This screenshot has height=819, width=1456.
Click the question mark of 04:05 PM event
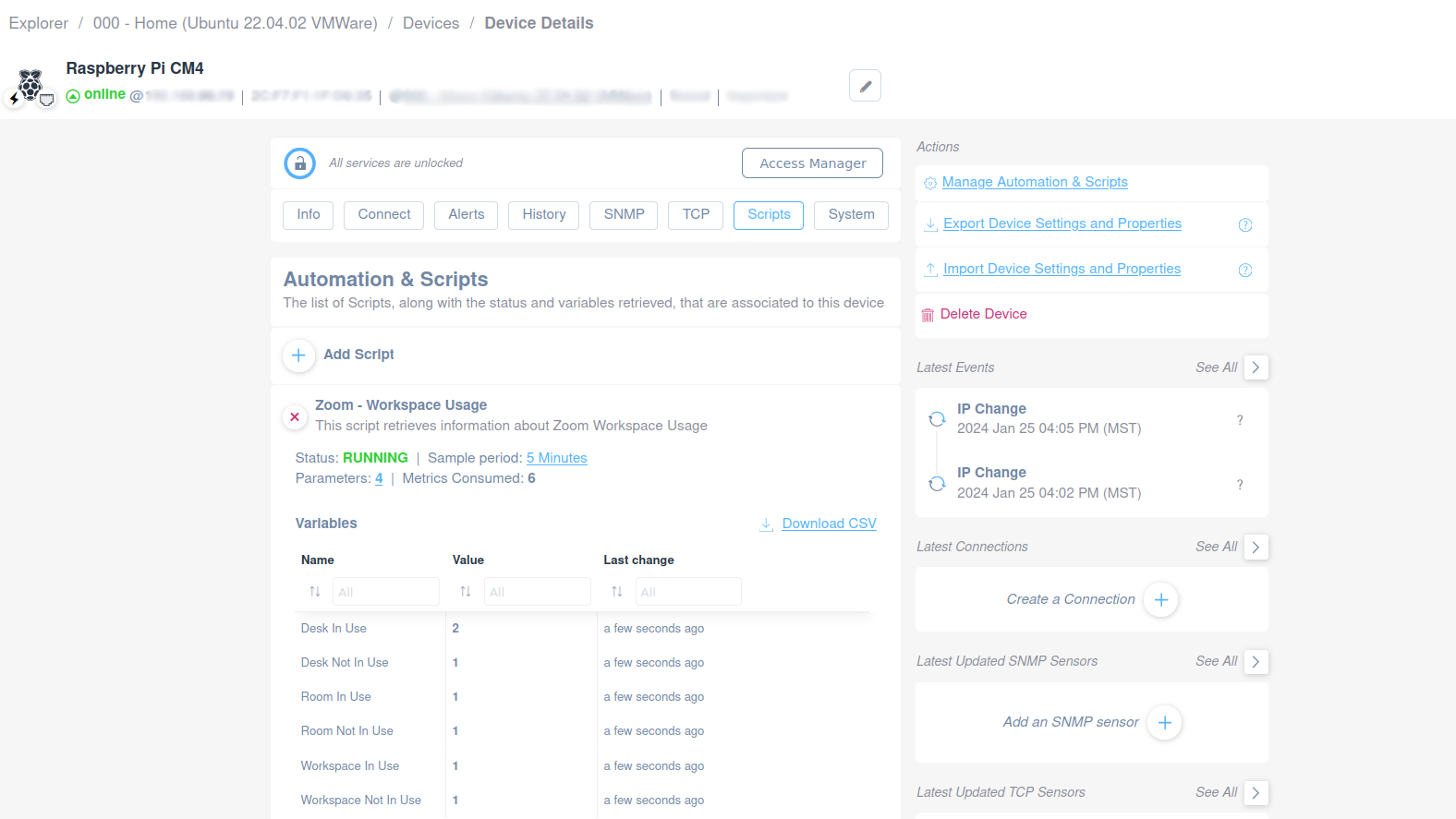point(1240,420)
